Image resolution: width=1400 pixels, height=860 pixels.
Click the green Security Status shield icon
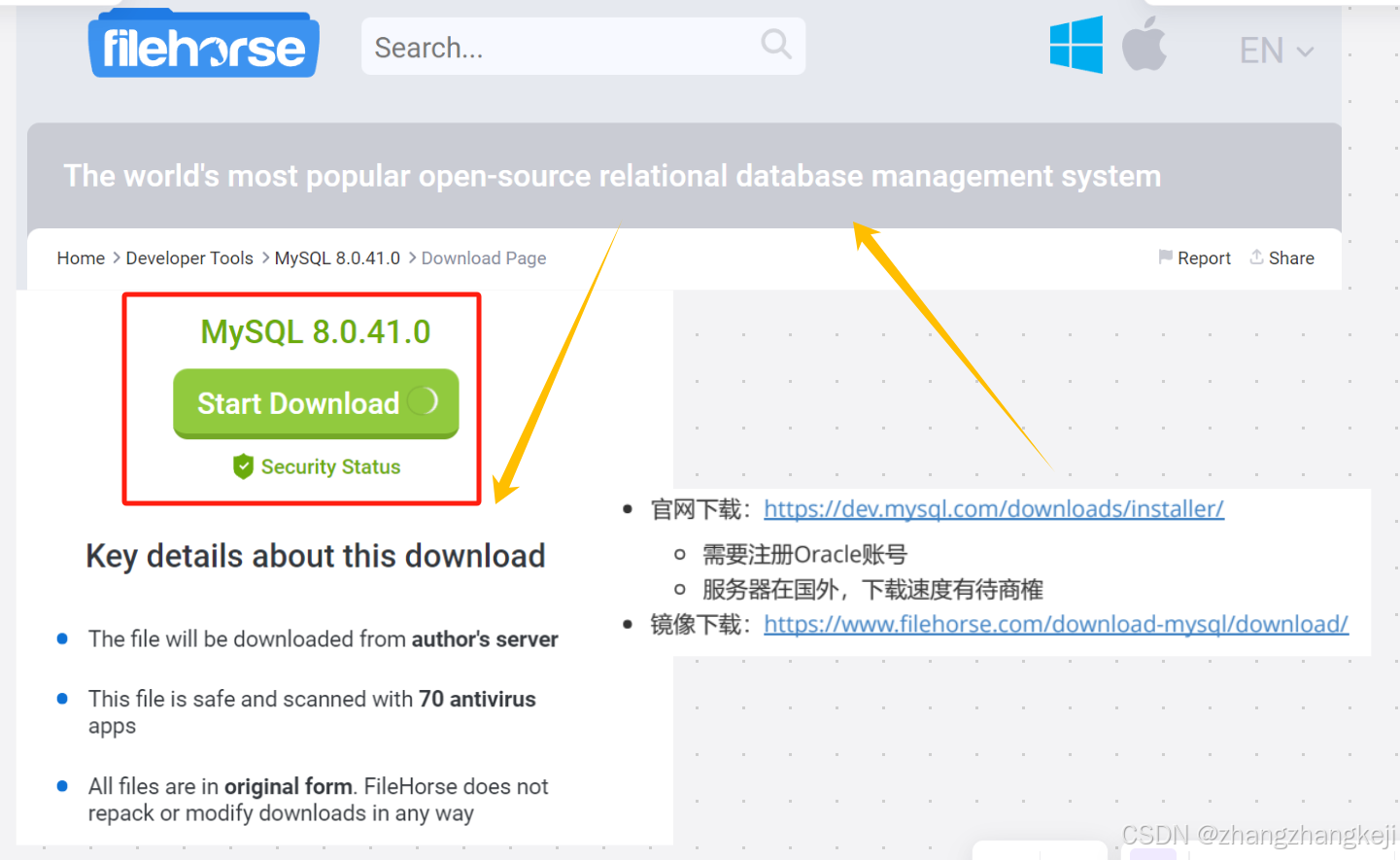pos(243,466)
